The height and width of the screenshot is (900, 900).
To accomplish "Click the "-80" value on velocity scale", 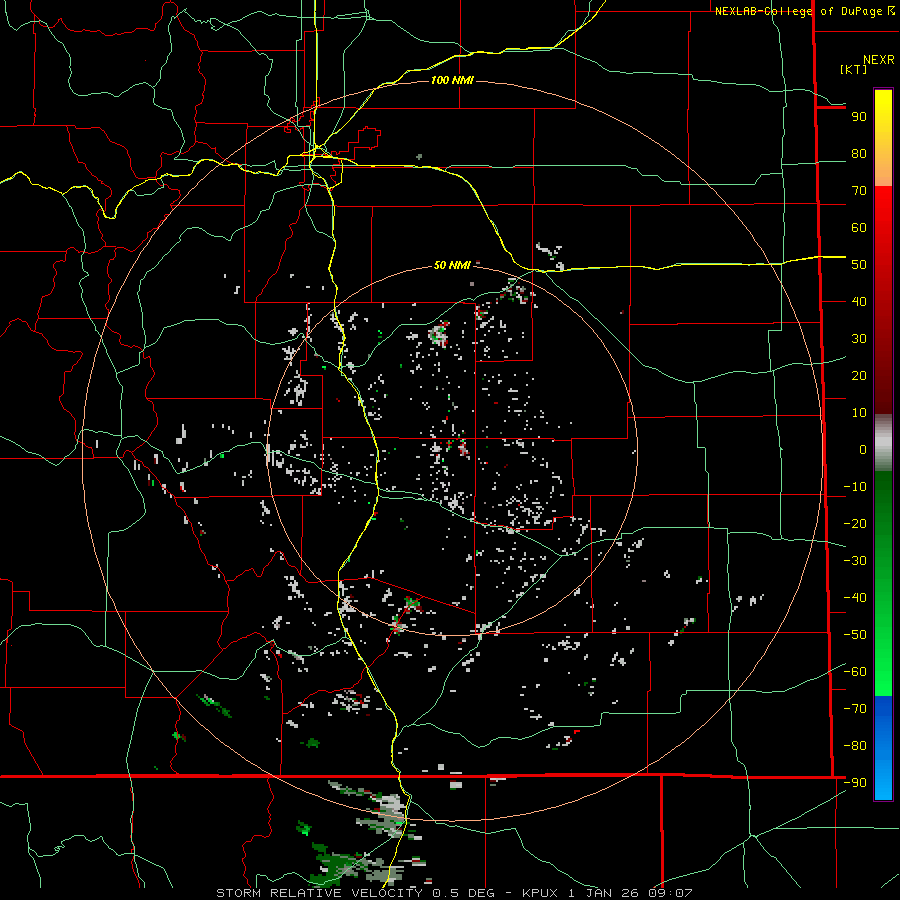I will [855, 746].
